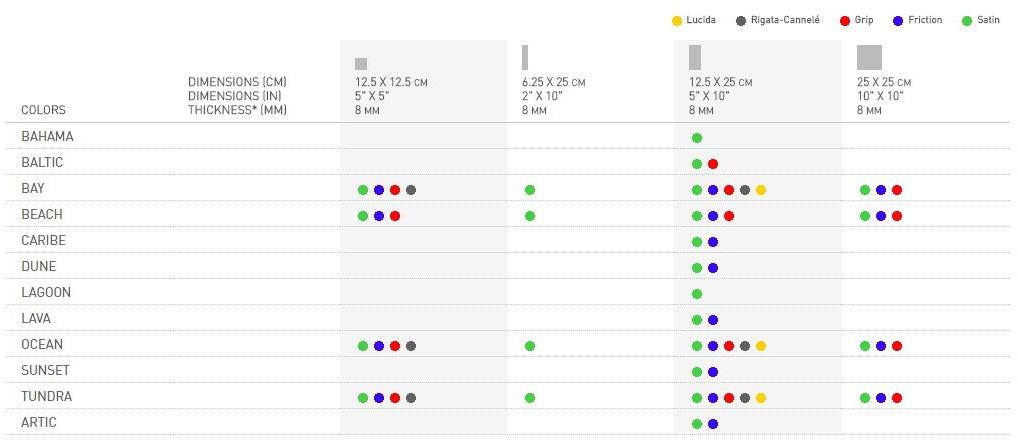Click the yellow Lucida dot in the BAY row
This screenshot has width=1018, height=441.
click(x=761, y=190)
